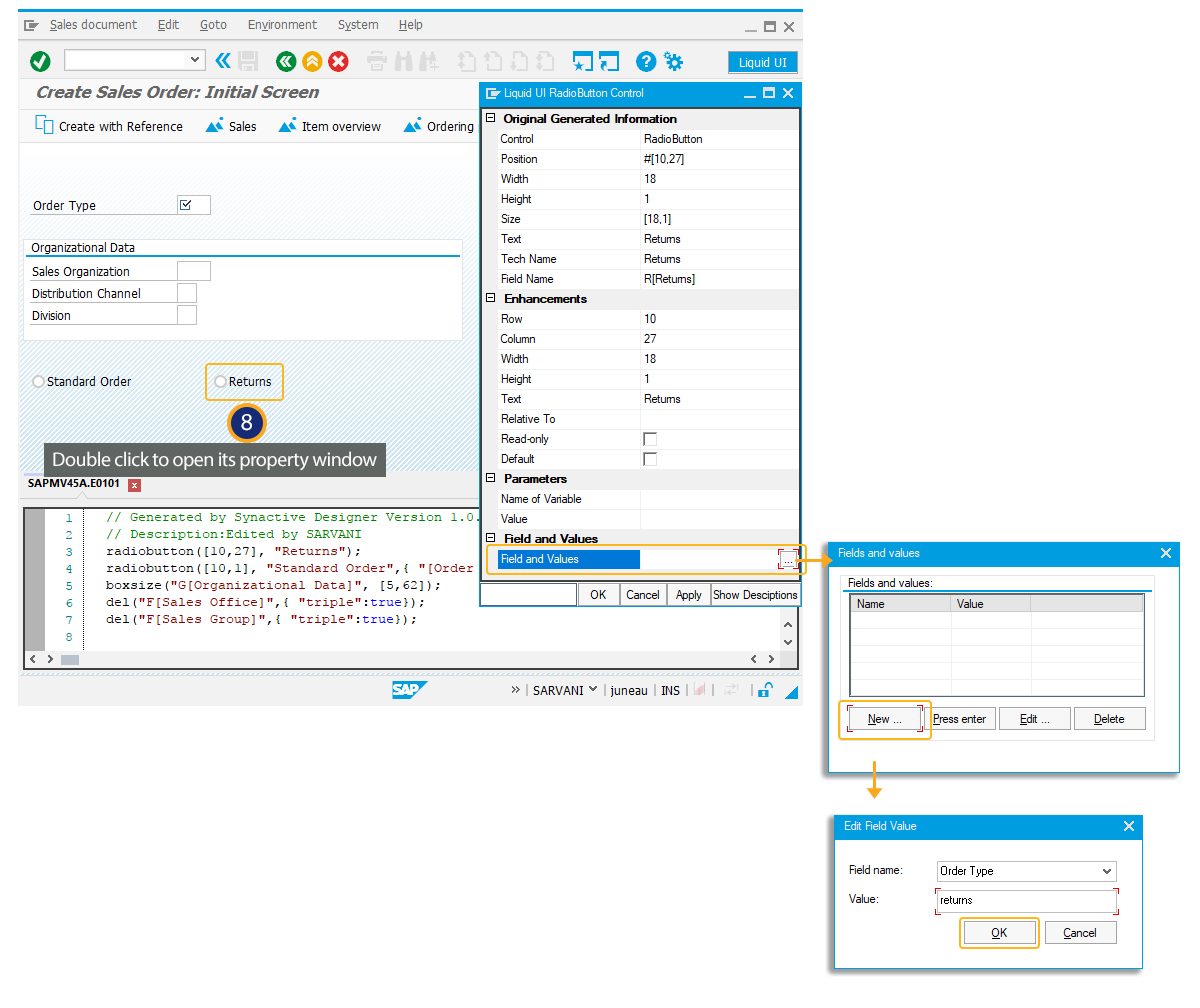Open the SARVANI system dropdown in status bar
Viewport: 1200px width, 1008px height.
pyautogui.click(x=593, y=689)
